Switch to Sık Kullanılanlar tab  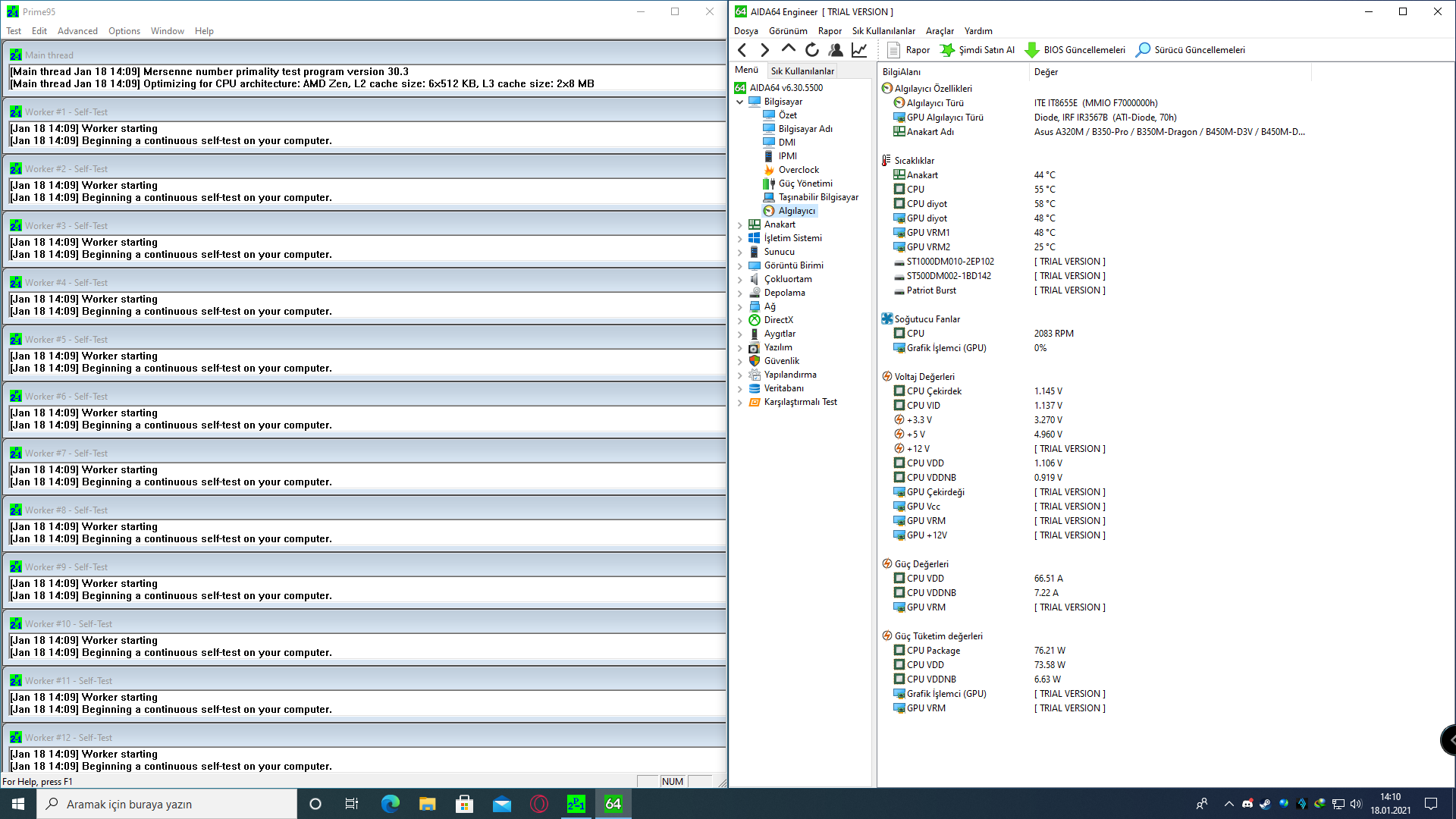pos(802,71)
